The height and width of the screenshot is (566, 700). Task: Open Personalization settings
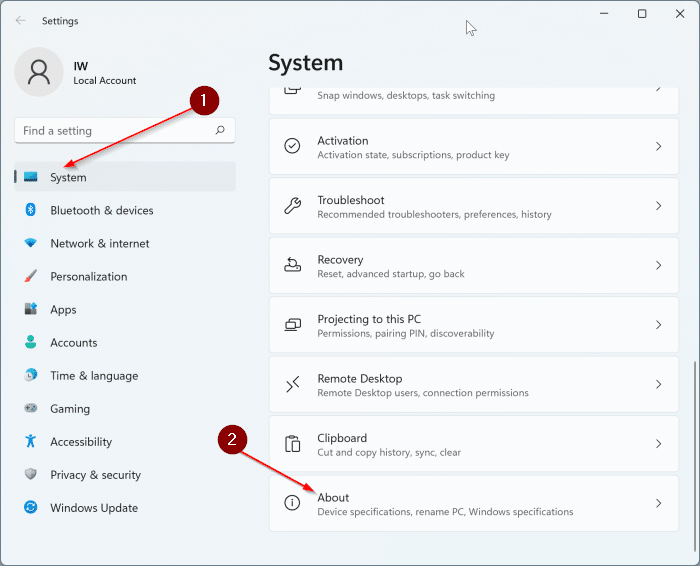125,276
